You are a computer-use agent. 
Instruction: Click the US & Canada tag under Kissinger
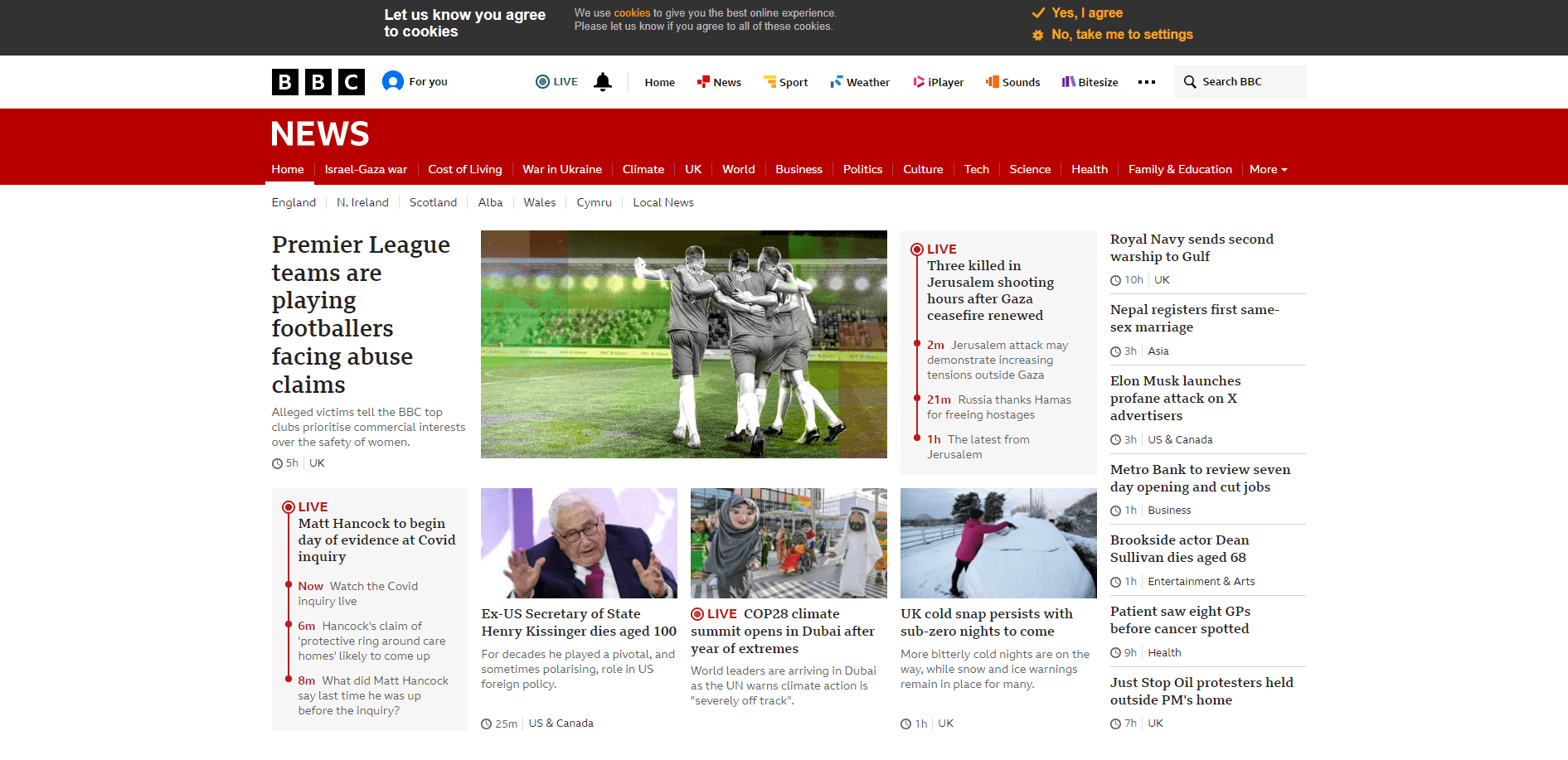pos(561,724)
